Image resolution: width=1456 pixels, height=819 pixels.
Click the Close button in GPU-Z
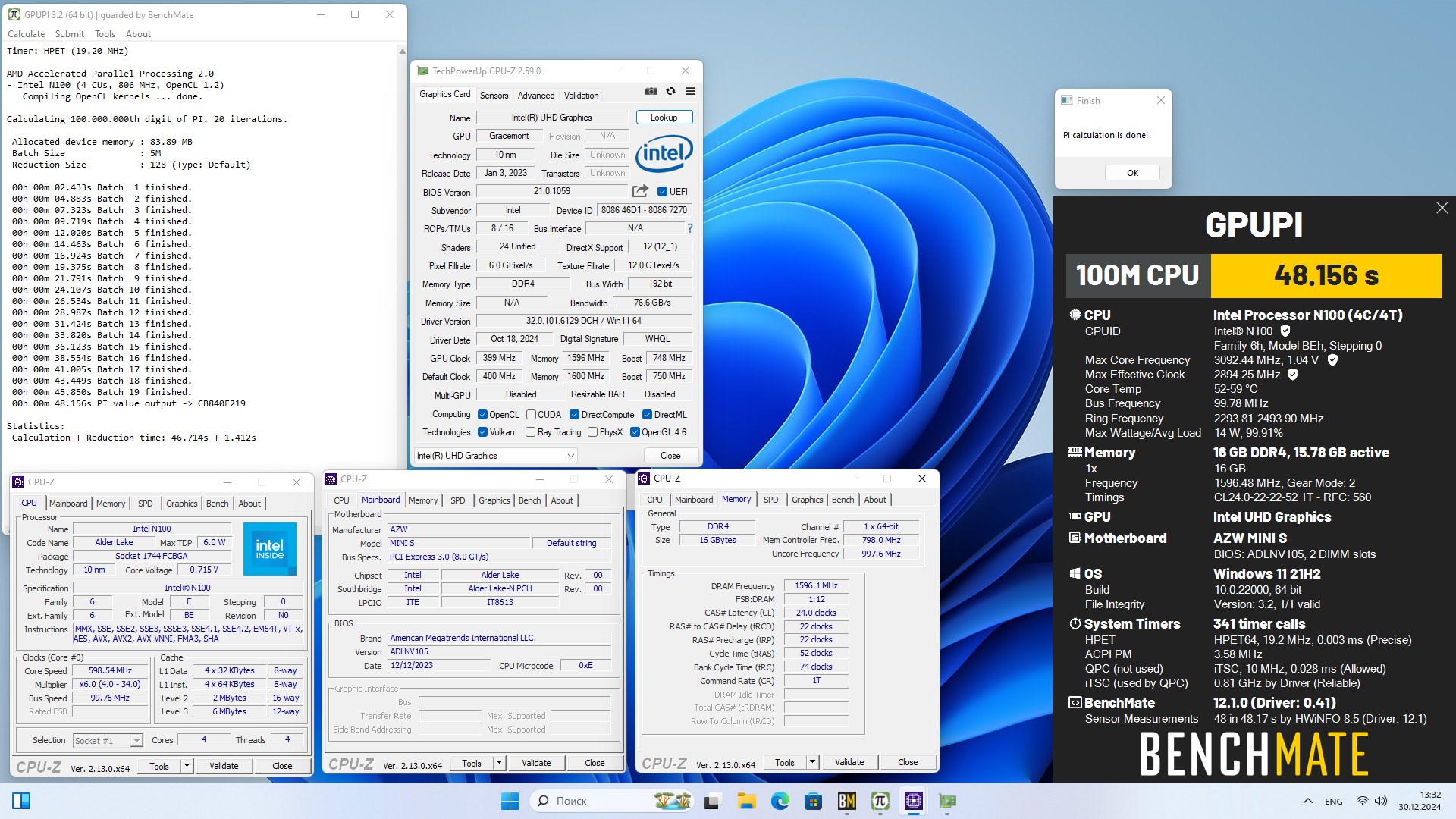(670, 456)
